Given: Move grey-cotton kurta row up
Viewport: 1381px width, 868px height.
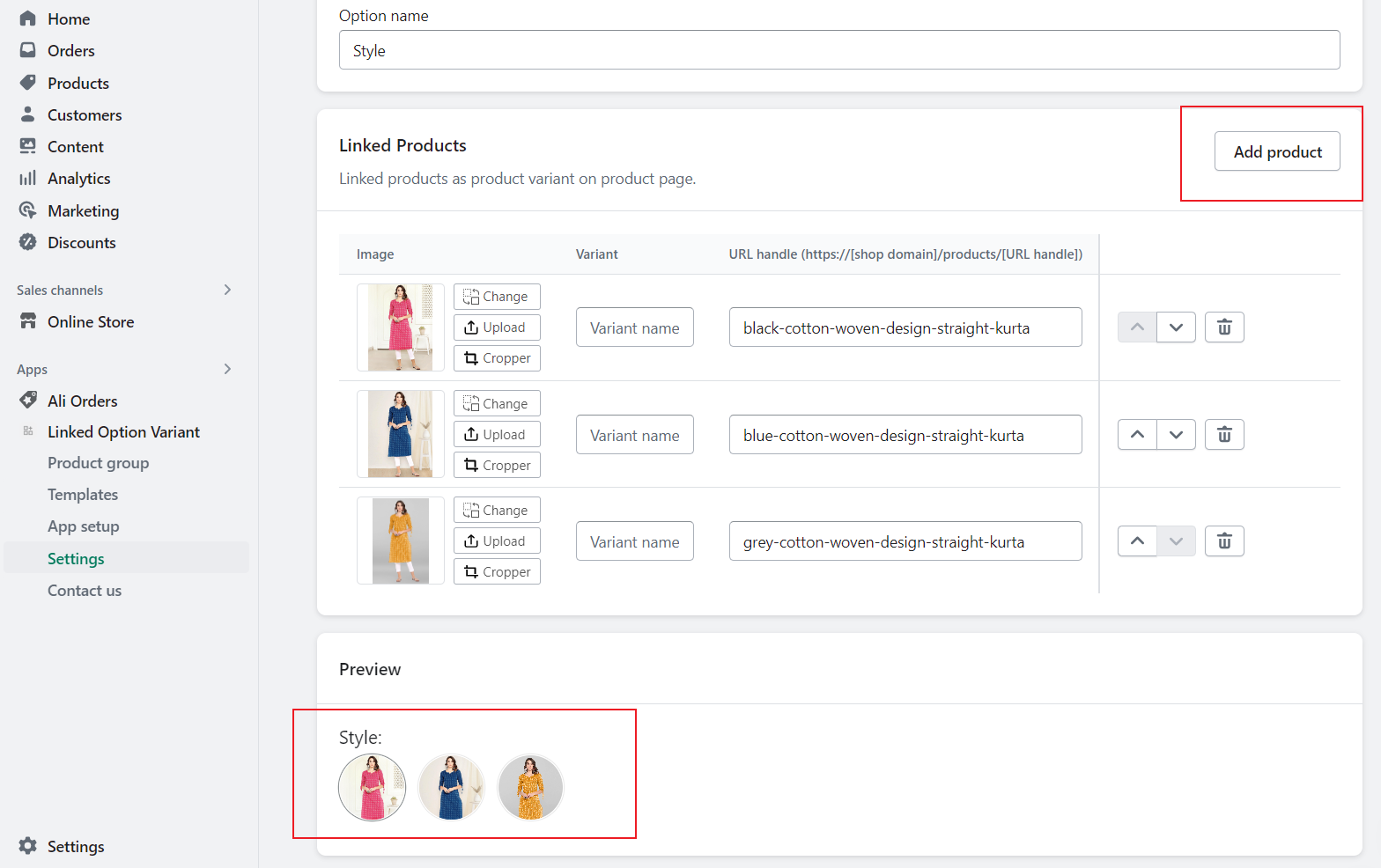Looking at the screenshot, I should (1137, 541).
